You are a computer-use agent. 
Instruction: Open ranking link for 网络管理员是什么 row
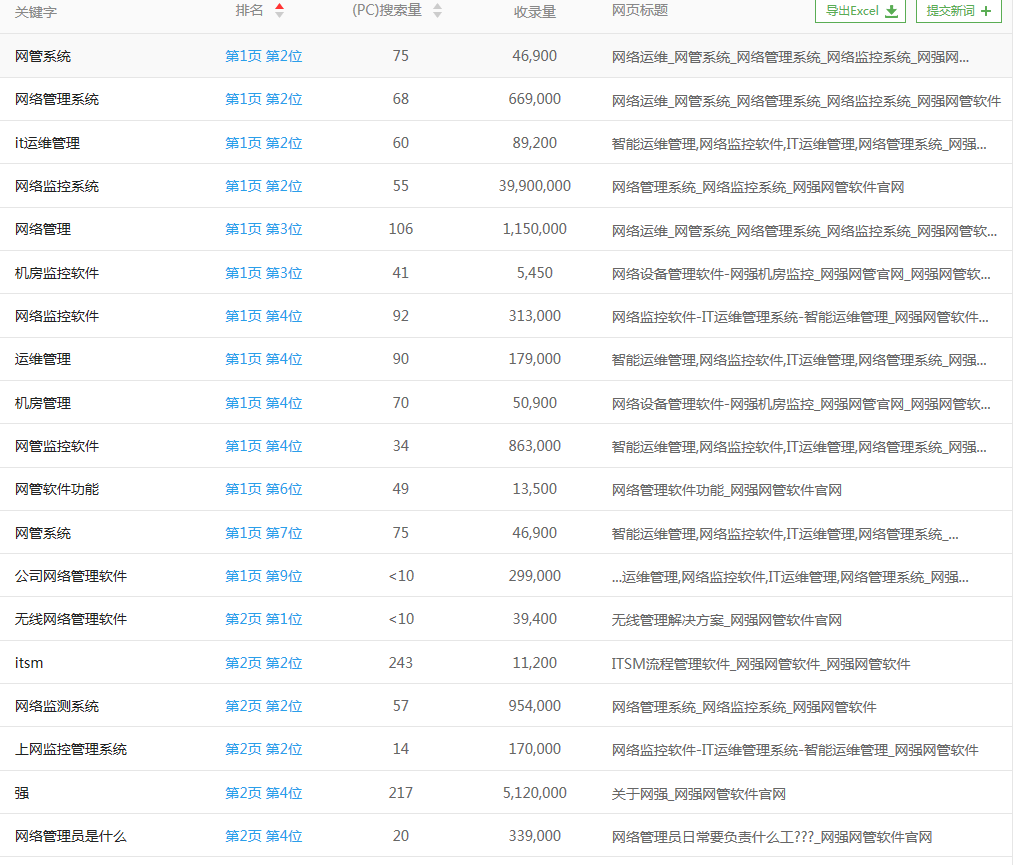coord(263,836)
